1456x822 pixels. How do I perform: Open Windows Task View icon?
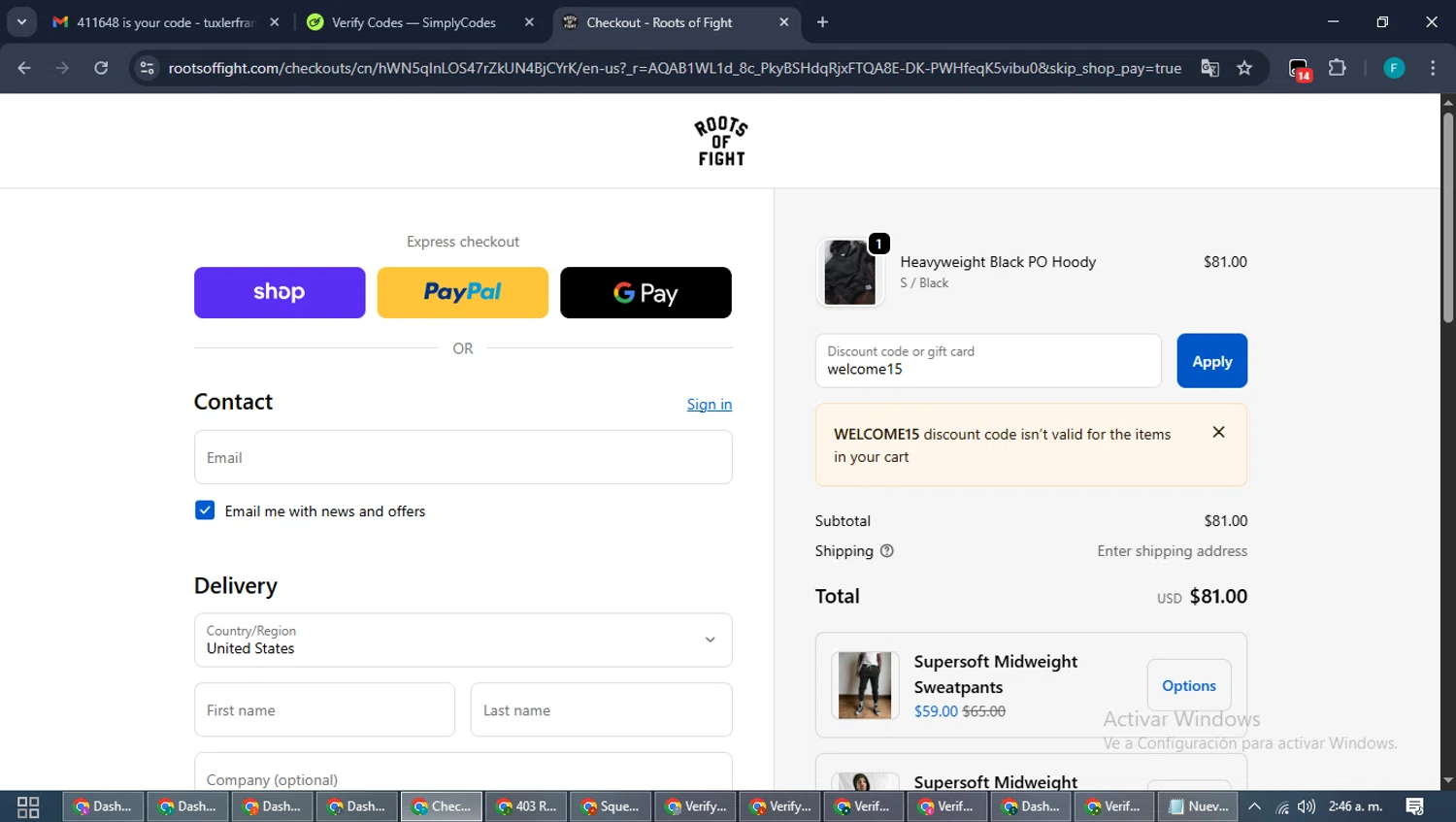pyautogui.click(x=28, y=806)
